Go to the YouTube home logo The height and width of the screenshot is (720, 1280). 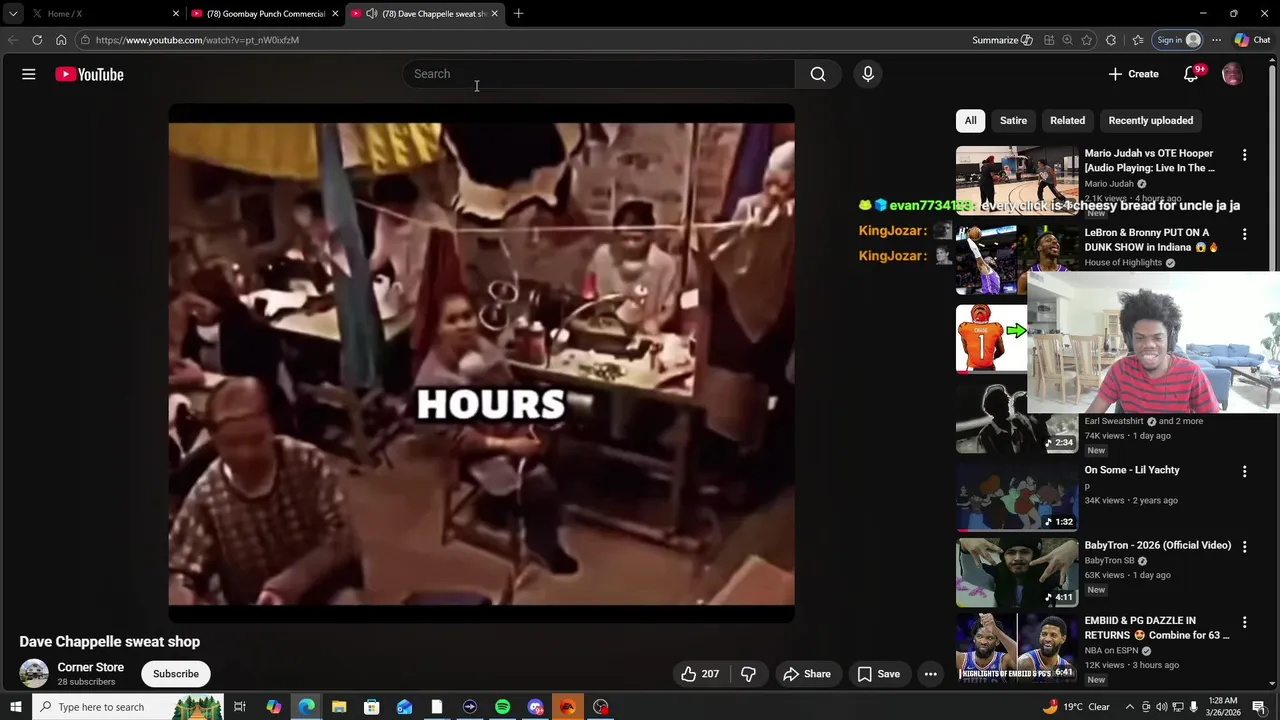click(89, 74)
